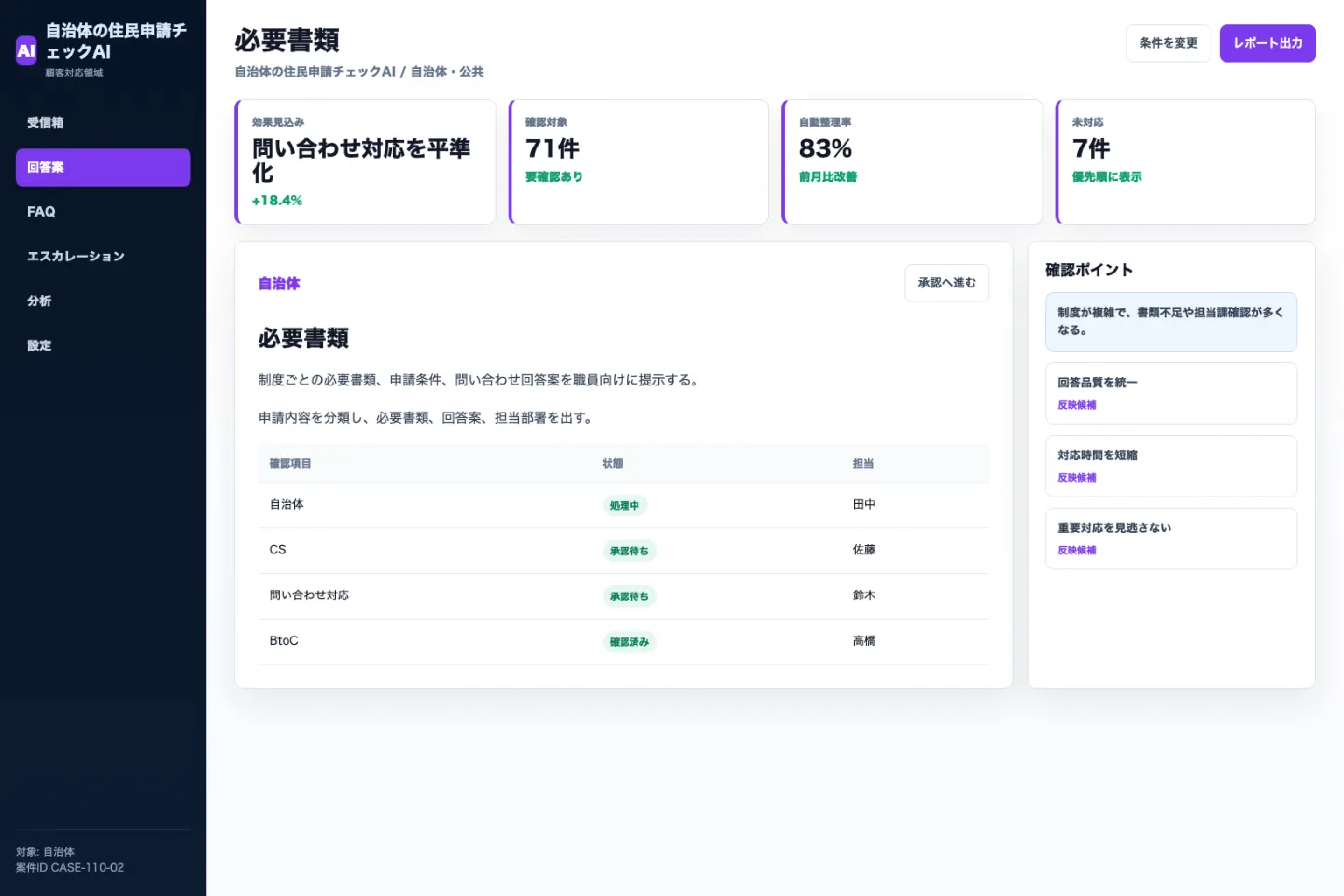Select the 自動整理率 83% card
This screenshot has width=1344, height=896.
pos(912,161)
